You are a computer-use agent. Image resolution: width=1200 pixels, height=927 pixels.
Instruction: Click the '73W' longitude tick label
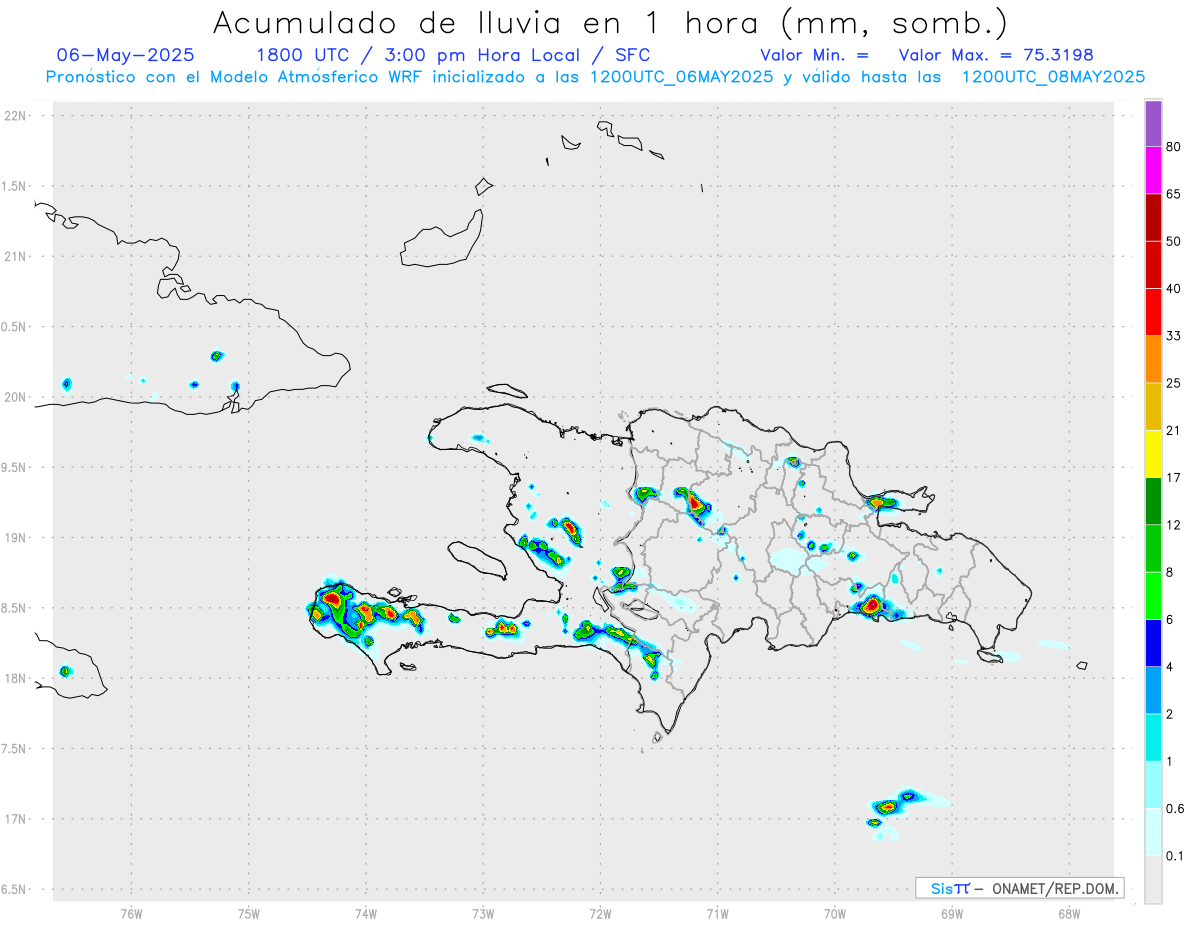(483, 914)
